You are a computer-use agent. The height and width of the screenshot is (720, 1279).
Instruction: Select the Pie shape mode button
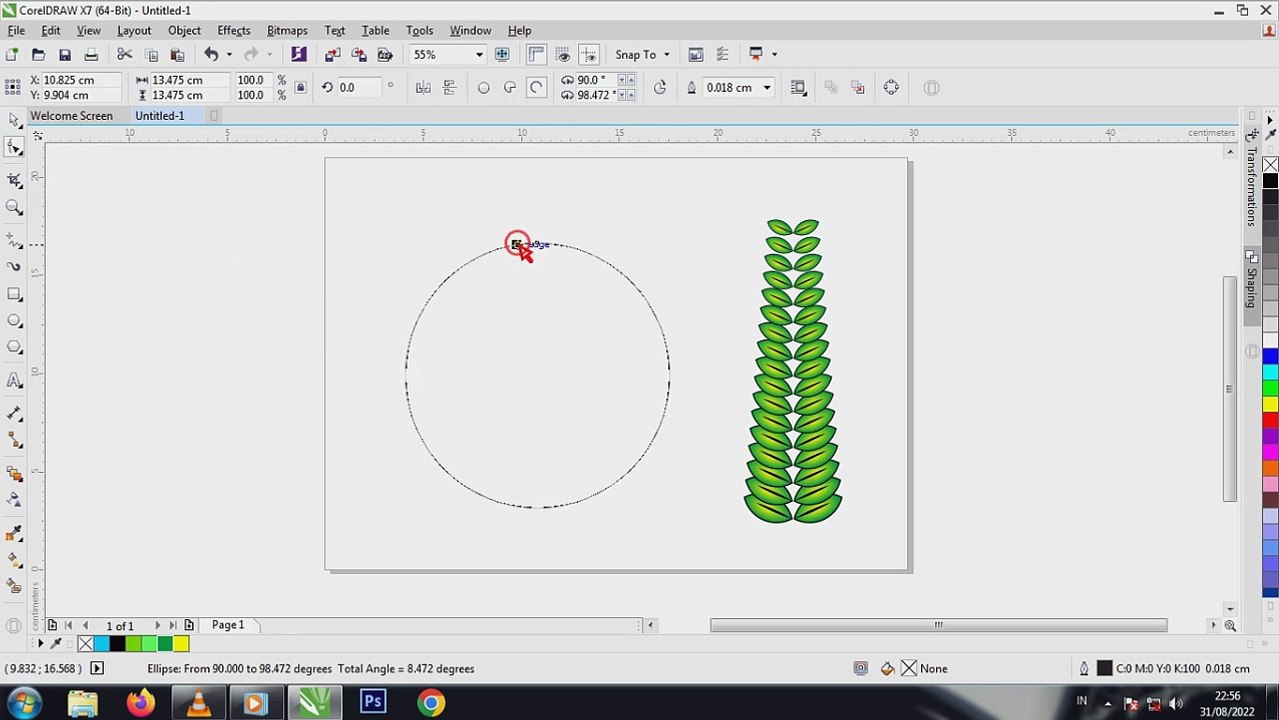[510, 88]
